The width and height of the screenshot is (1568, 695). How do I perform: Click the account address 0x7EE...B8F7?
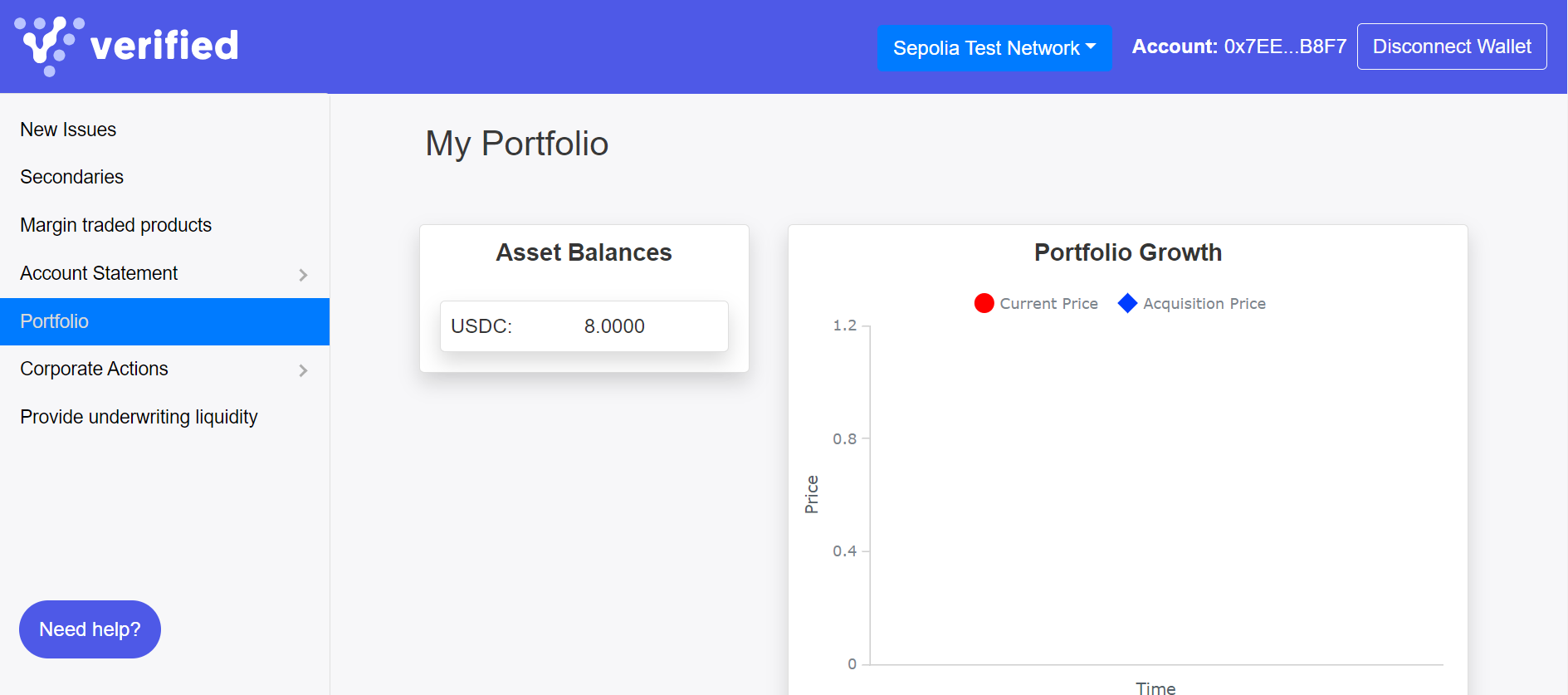1284,46
